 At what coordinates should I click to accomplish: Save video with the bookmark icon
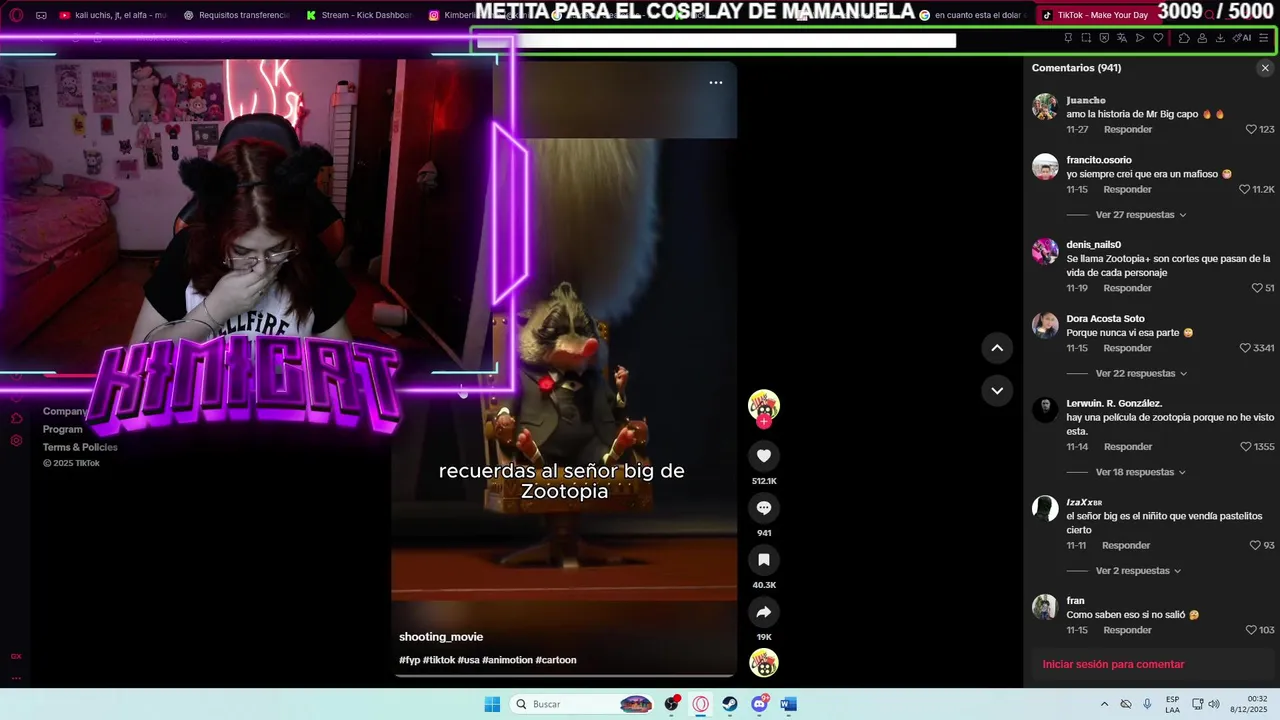[x=764, y=560]
